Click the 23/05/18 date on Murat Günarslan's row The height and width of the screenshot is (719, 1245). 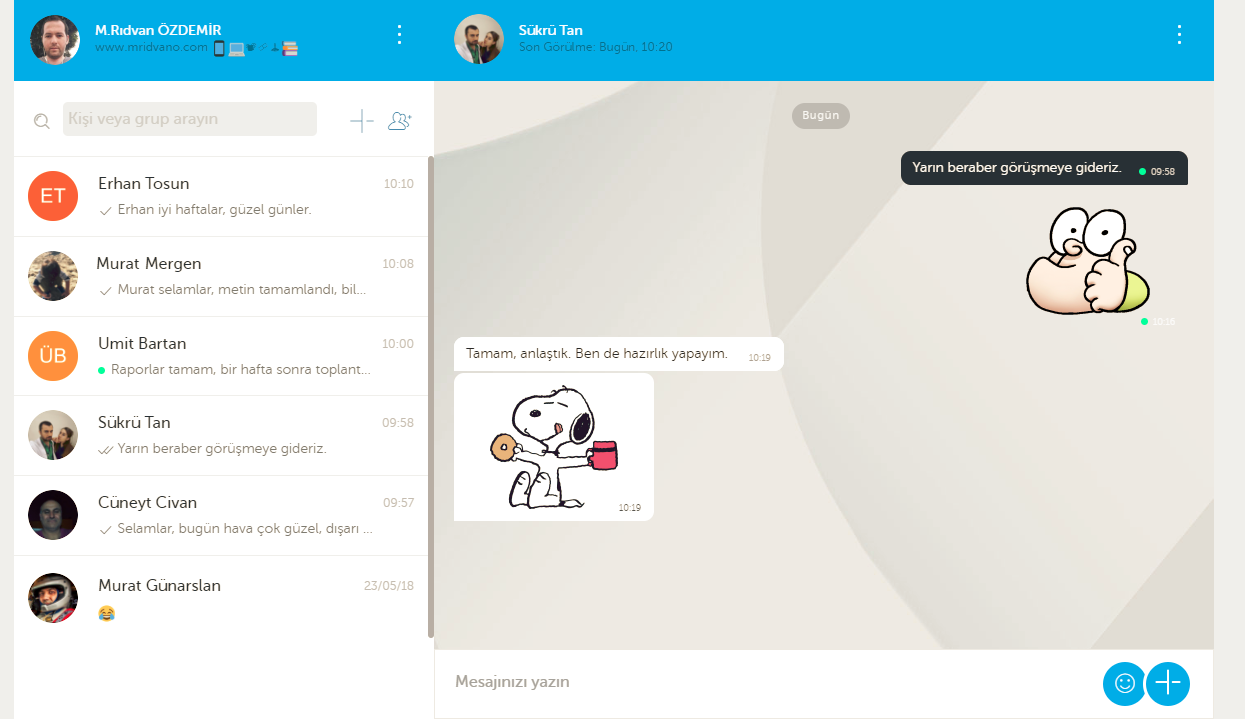[x=389, y=586]
